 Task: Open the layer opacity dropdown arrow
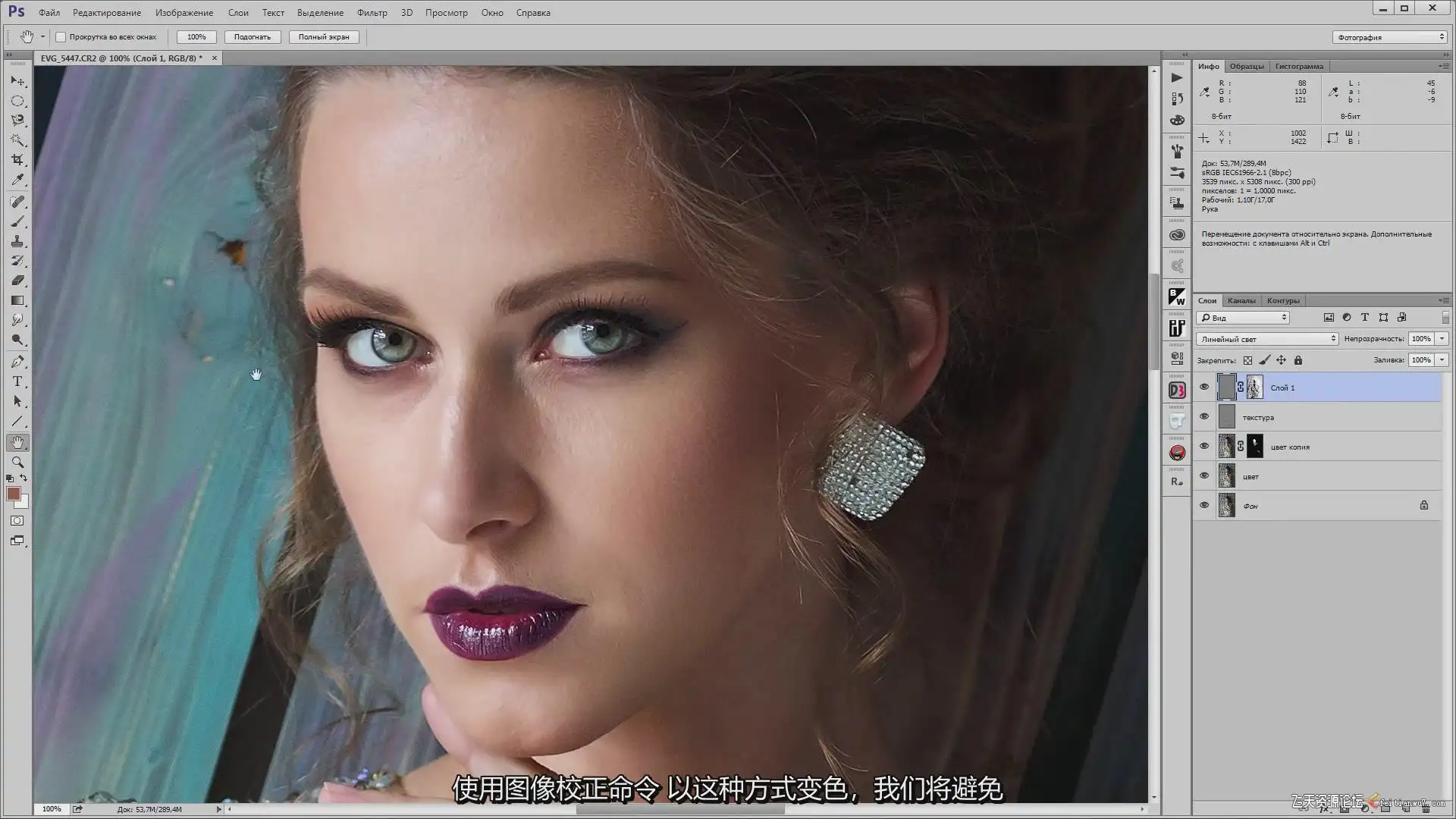tap(1442, 339)
